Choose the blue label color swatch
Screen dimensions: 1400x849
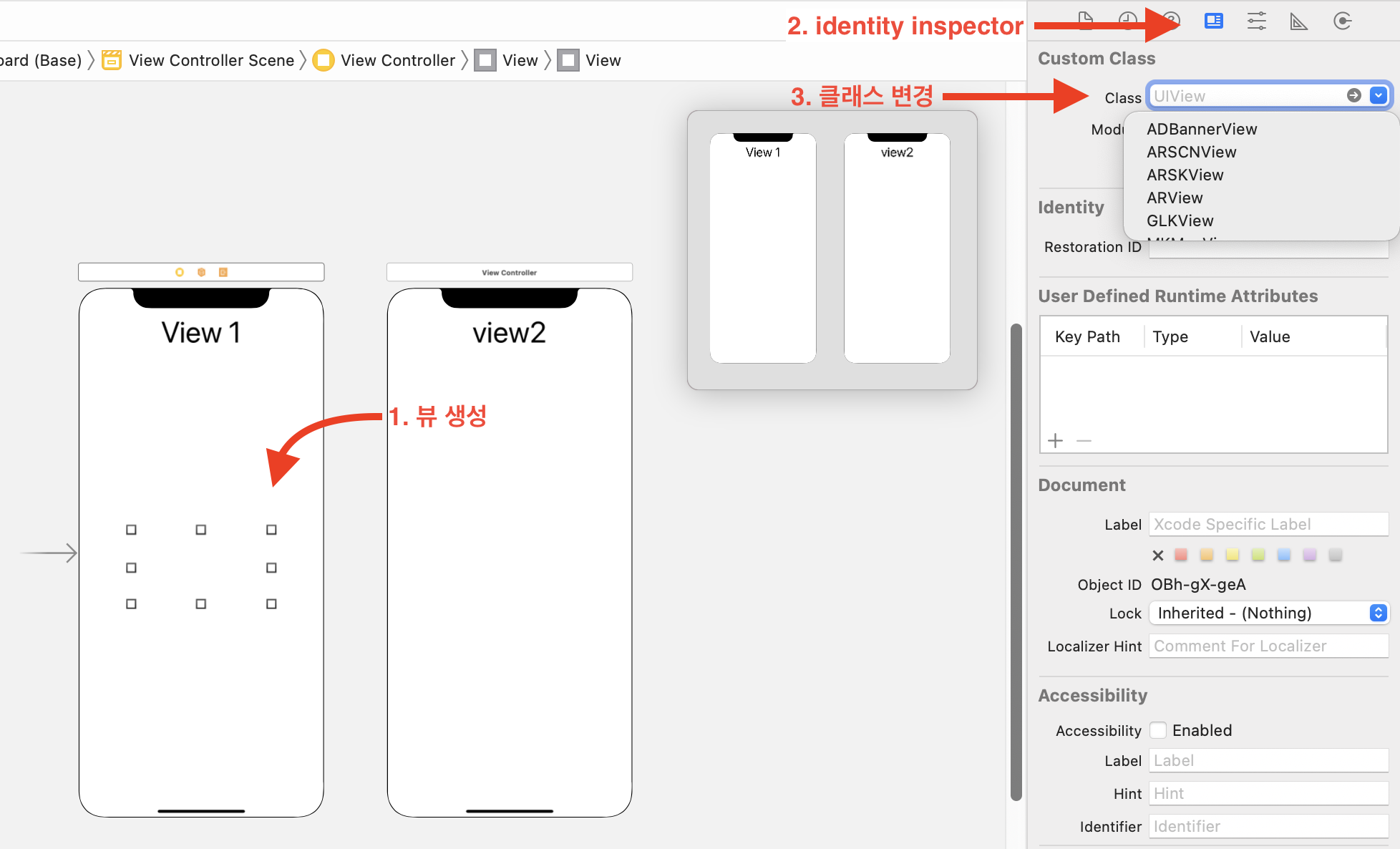[x=1284, y=555]
